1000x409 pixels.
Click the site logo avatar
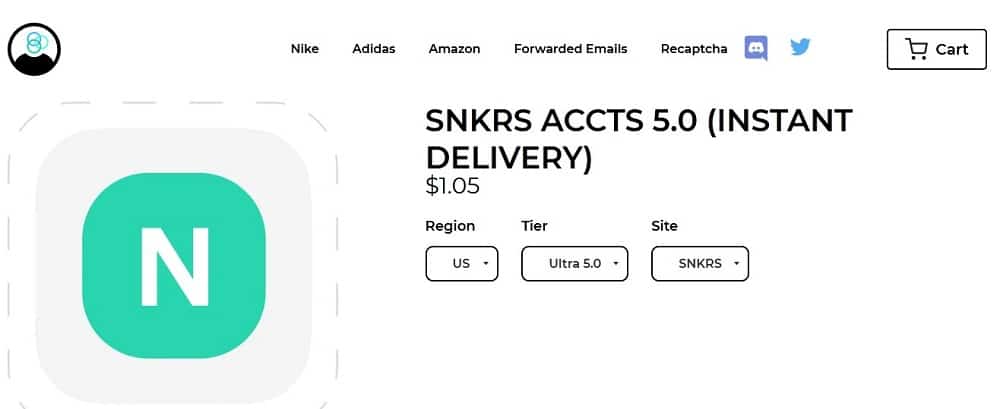pyautogui.click(x=34, y=49)
